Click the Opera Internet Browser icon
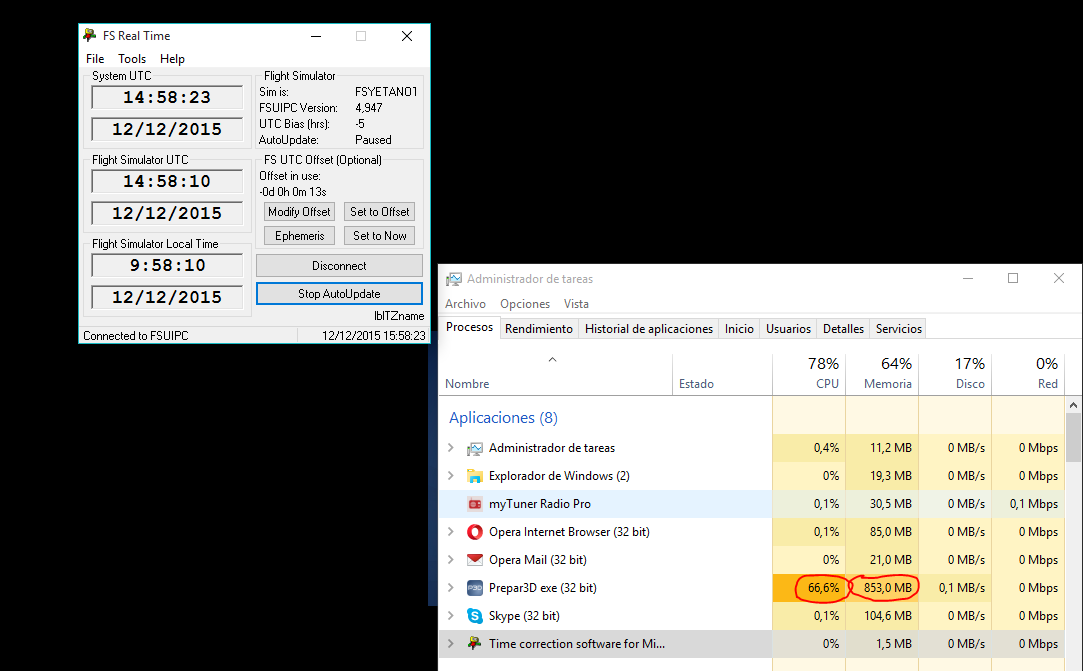Image resolution: width=1083 pixels, height=671 pixels. click(x=475, y=532)
